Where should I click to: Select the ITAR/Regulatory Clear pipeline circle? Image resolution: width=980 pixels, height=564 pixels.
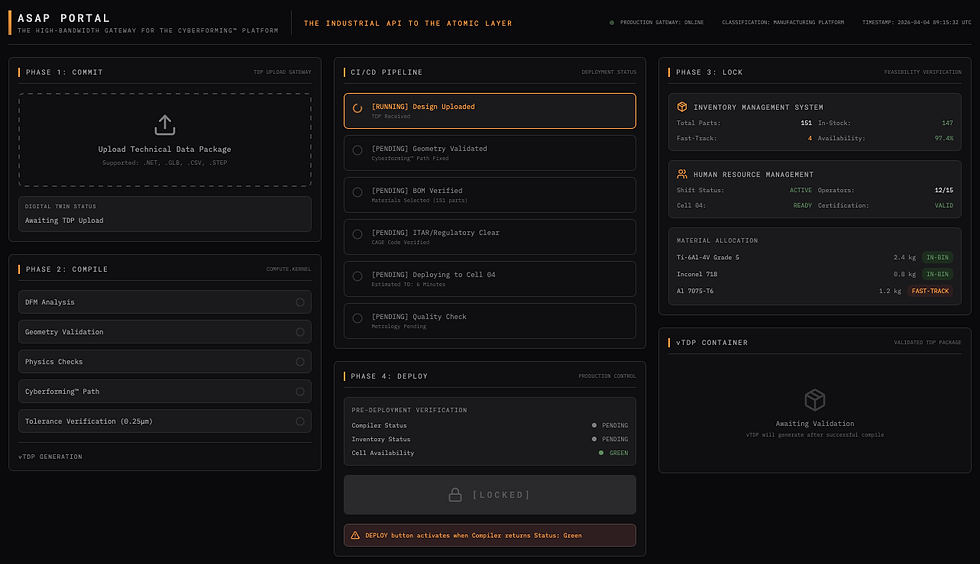click(358, 234)
